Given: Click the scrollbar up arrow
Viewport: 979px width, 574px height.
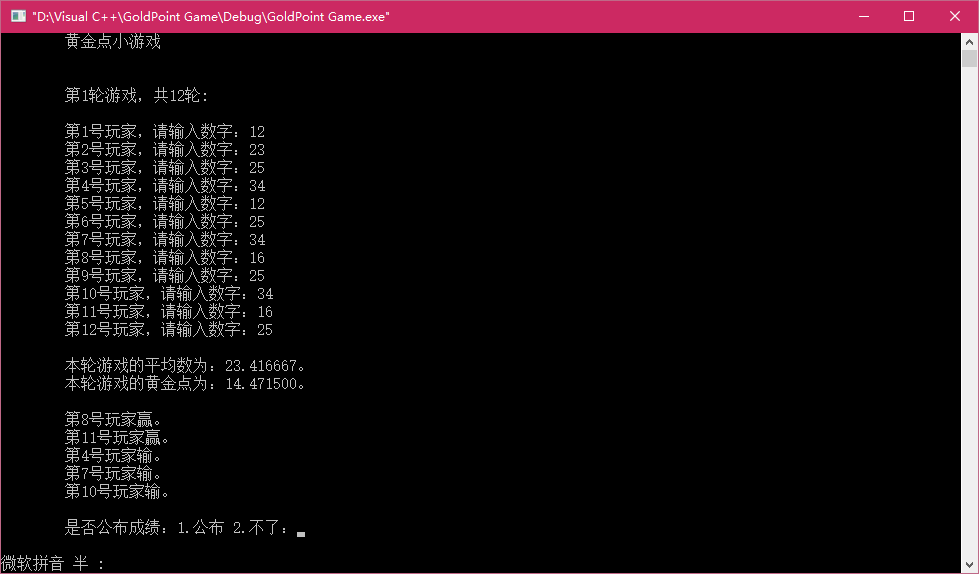Looking at the screenshot, I should click(969, 42).
